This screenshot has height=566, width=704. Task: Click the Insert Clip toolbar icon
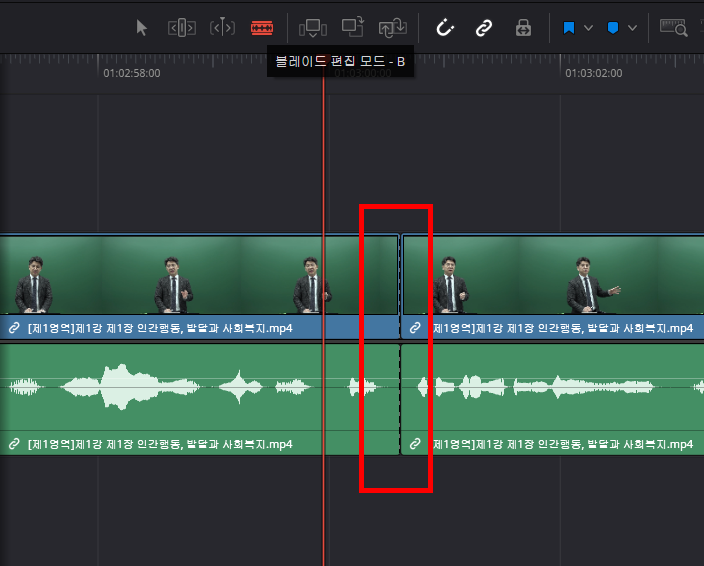tap(312, 28)
